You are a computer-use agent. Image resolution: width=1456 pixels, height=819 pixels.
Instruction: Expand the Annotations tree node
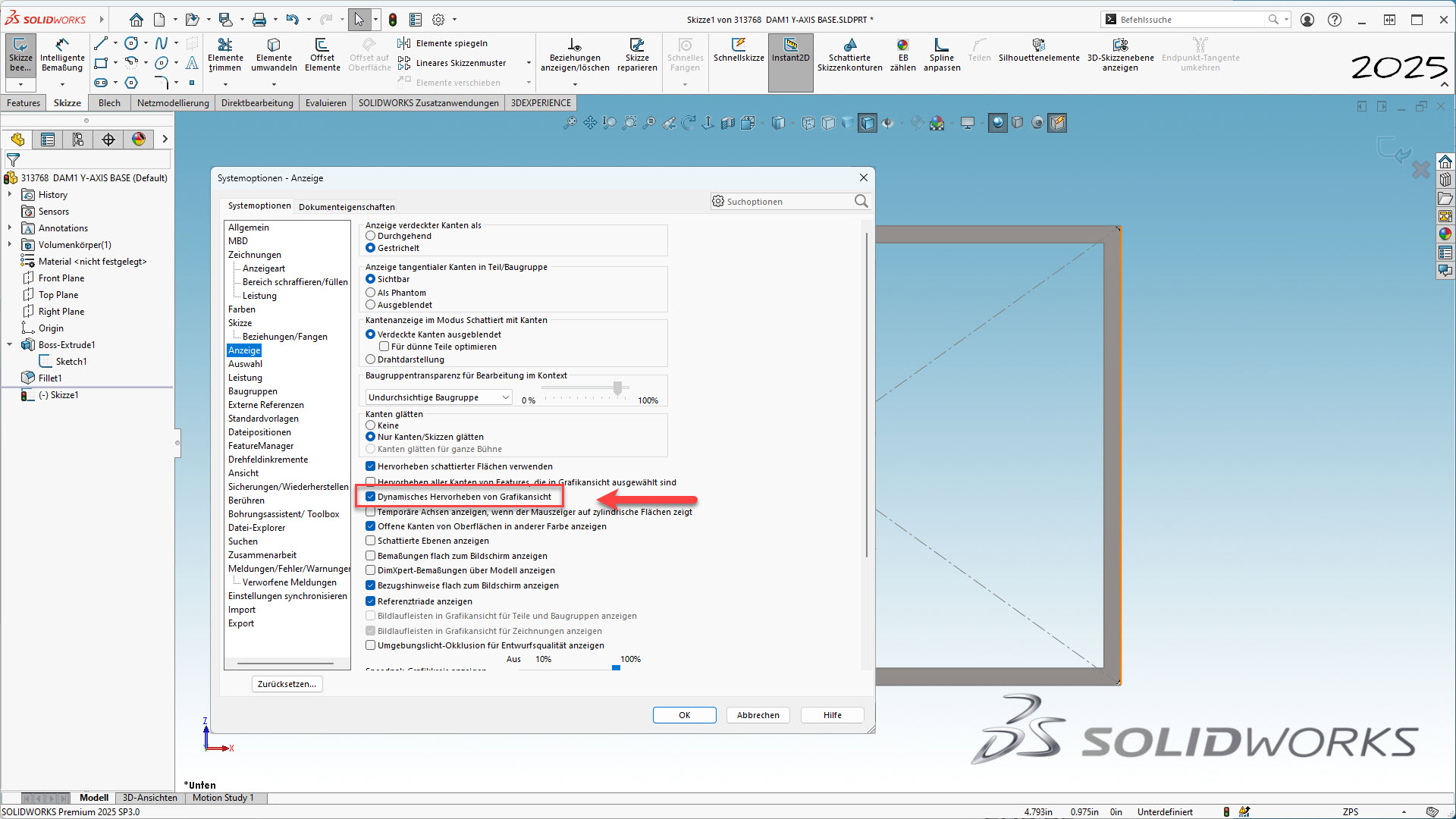(x=10, y=228)
